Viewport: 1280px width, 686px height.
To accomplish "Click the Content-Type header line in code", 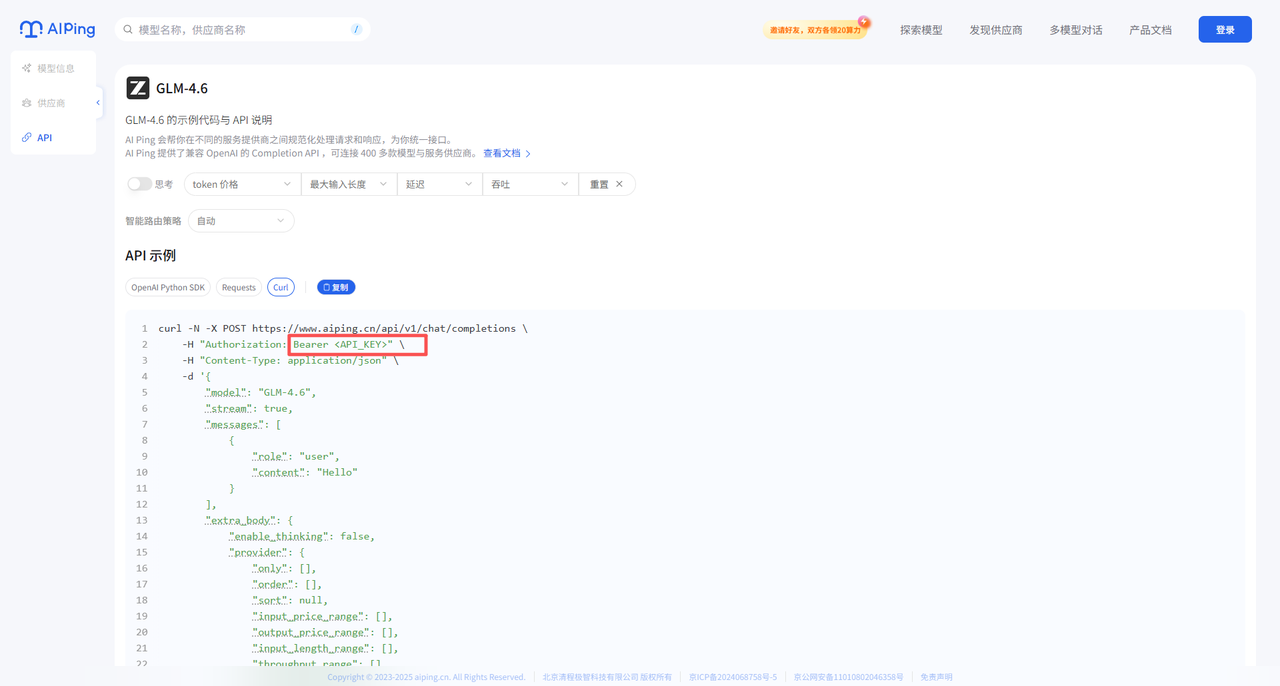I will [290, 360].
